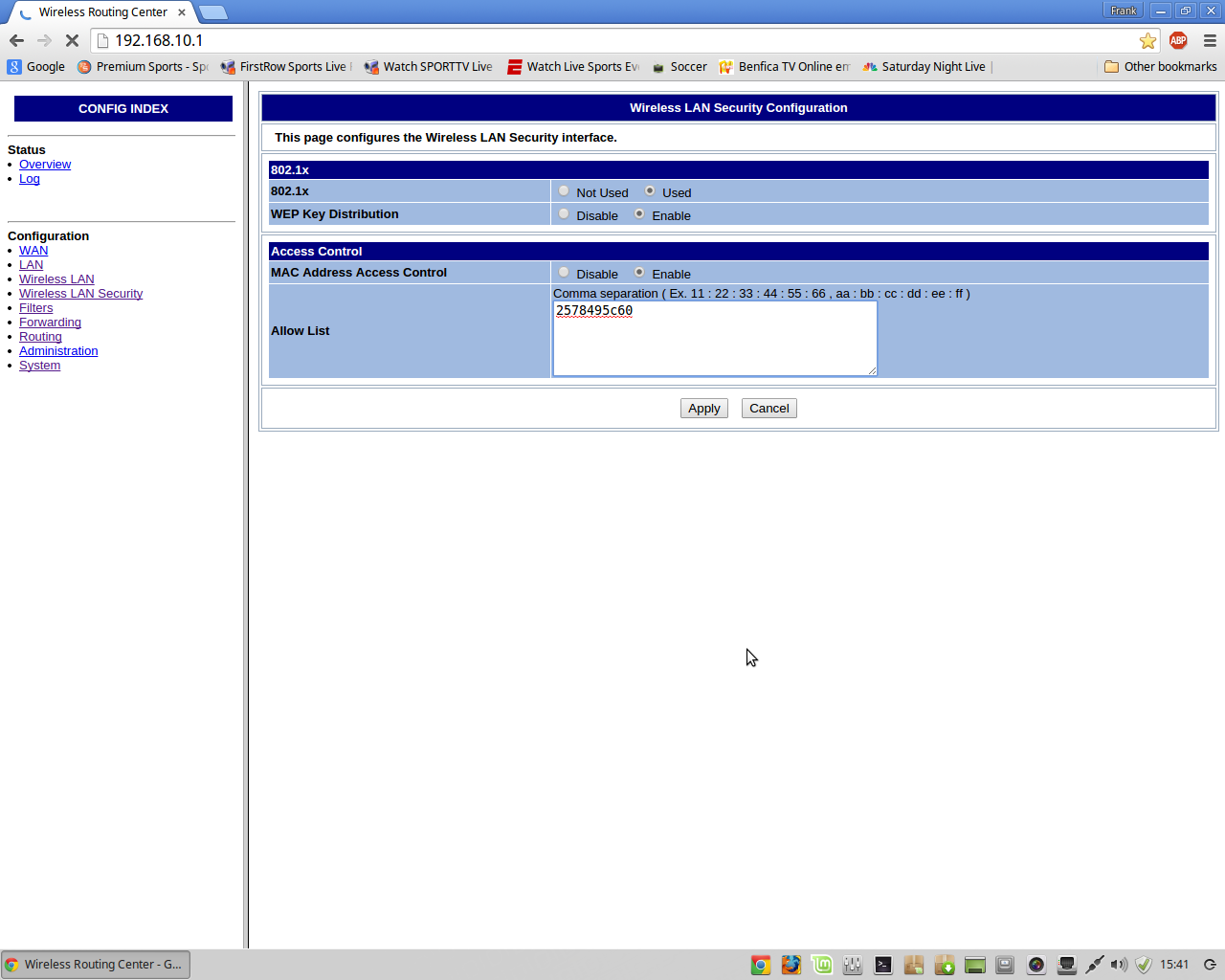Open the Terminal from the panel

click(x=883, y=965)
